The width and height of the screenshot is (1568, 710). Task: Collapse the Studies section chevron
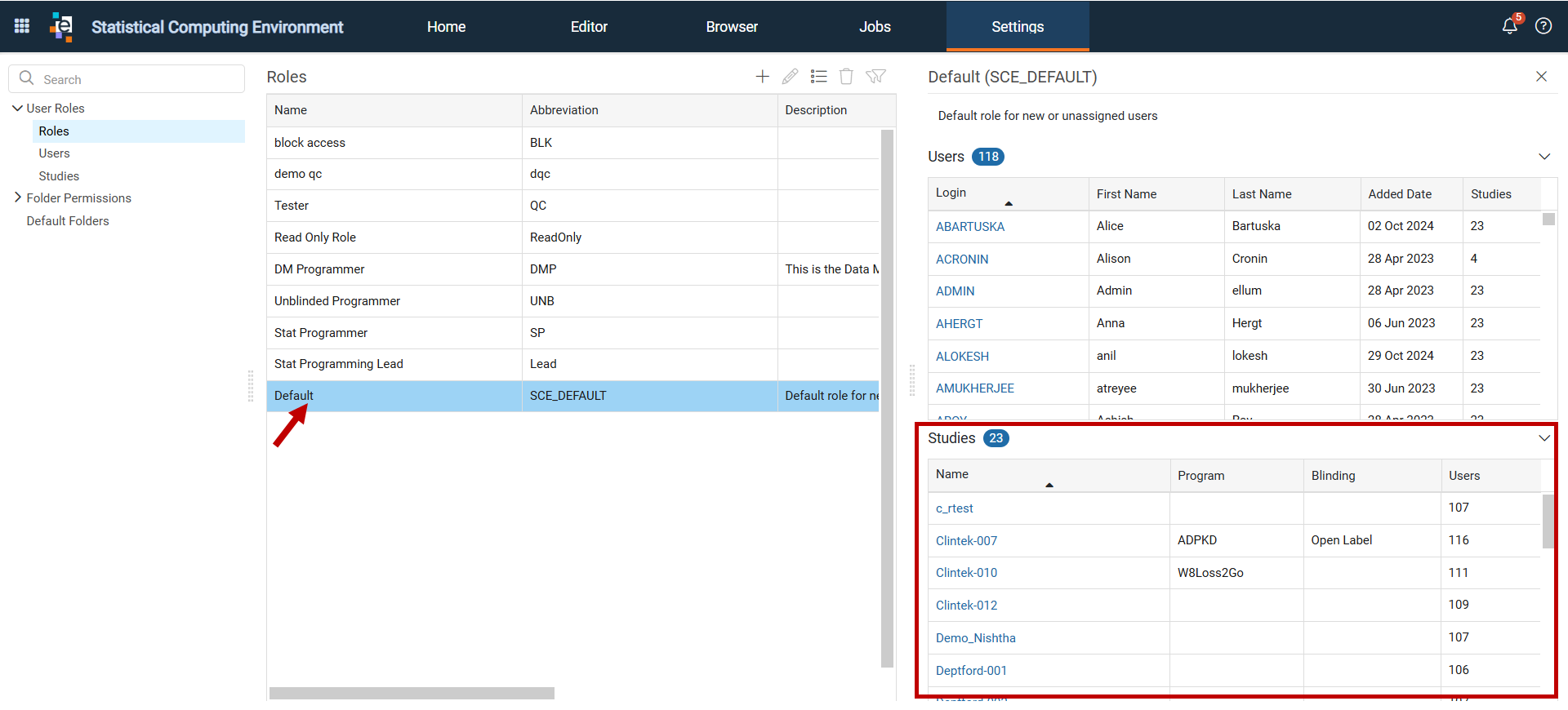[1544, 437]
